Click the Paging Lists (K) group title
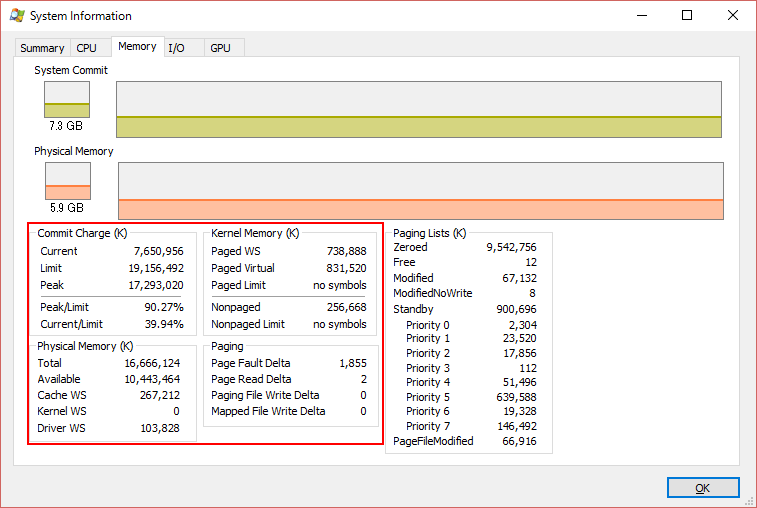The width and height of the screenshot is (757, 508). pos(430,233)
